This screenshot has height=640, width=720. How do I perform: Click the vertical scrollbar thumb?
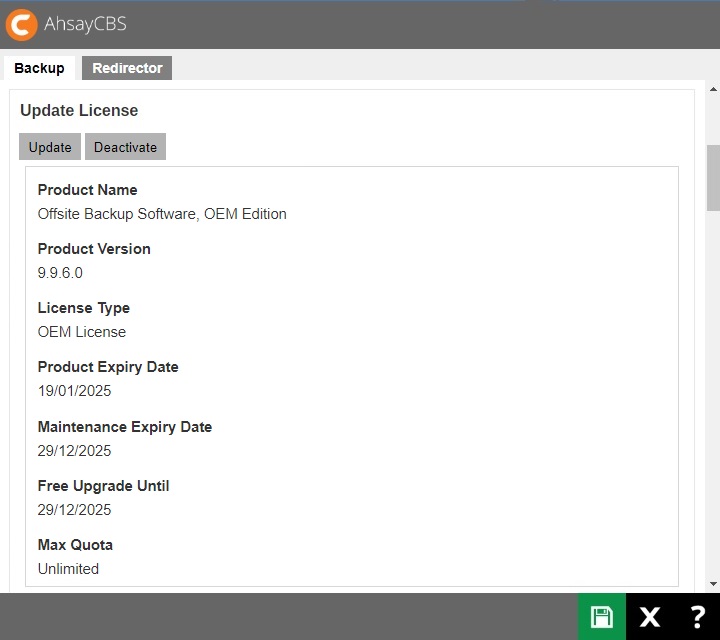click(713, 178)
